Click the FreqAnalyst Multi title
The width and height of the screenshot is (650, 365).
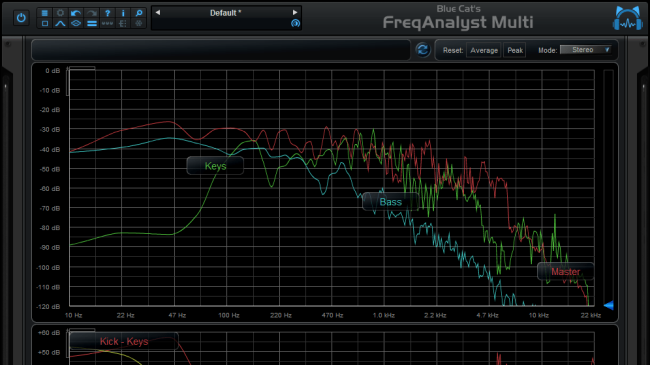458,22
